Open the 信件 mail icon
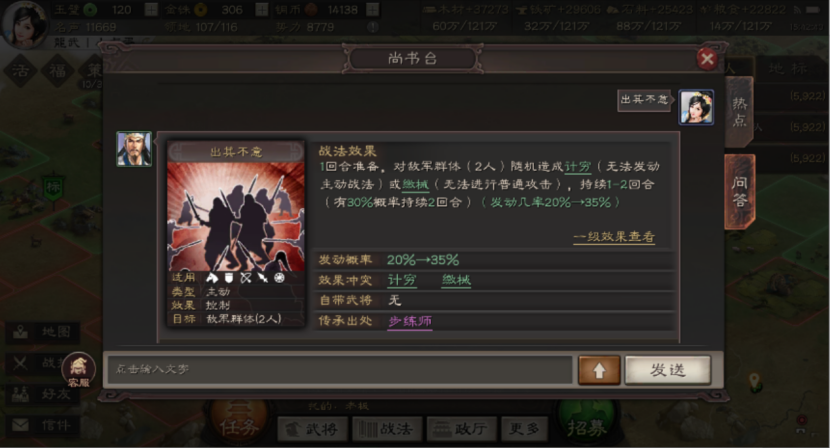 tap(42, 425)
